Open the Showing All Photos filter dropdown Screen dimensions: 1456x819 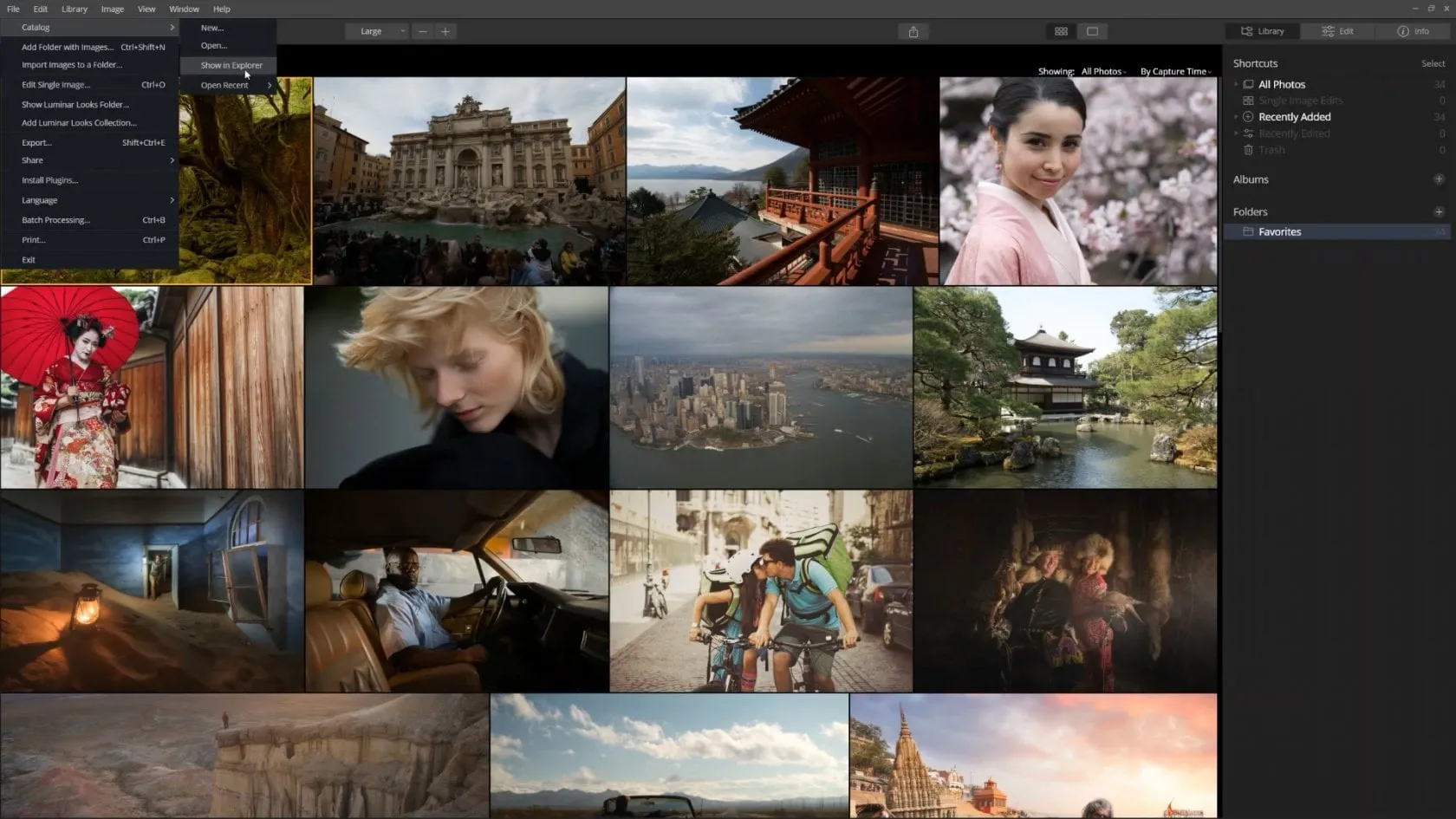(1102, 72)
